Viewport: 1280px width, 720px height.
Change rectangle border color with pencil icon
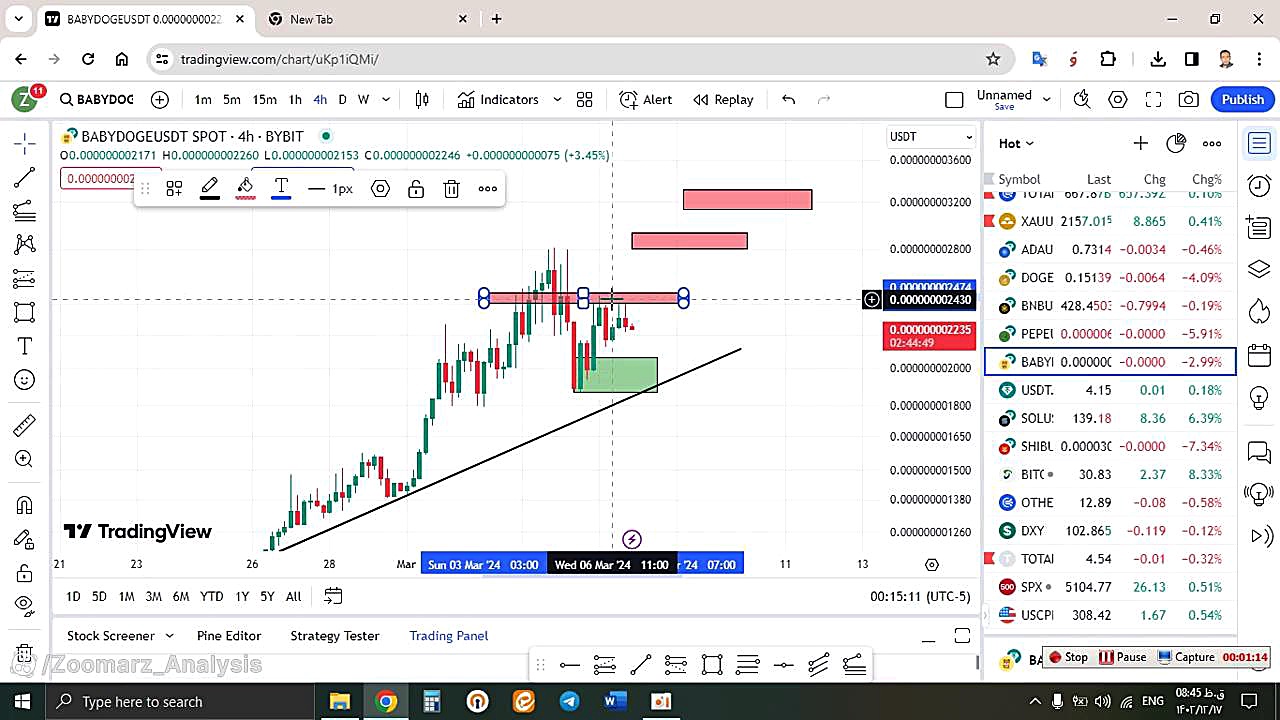click(209, 188)
